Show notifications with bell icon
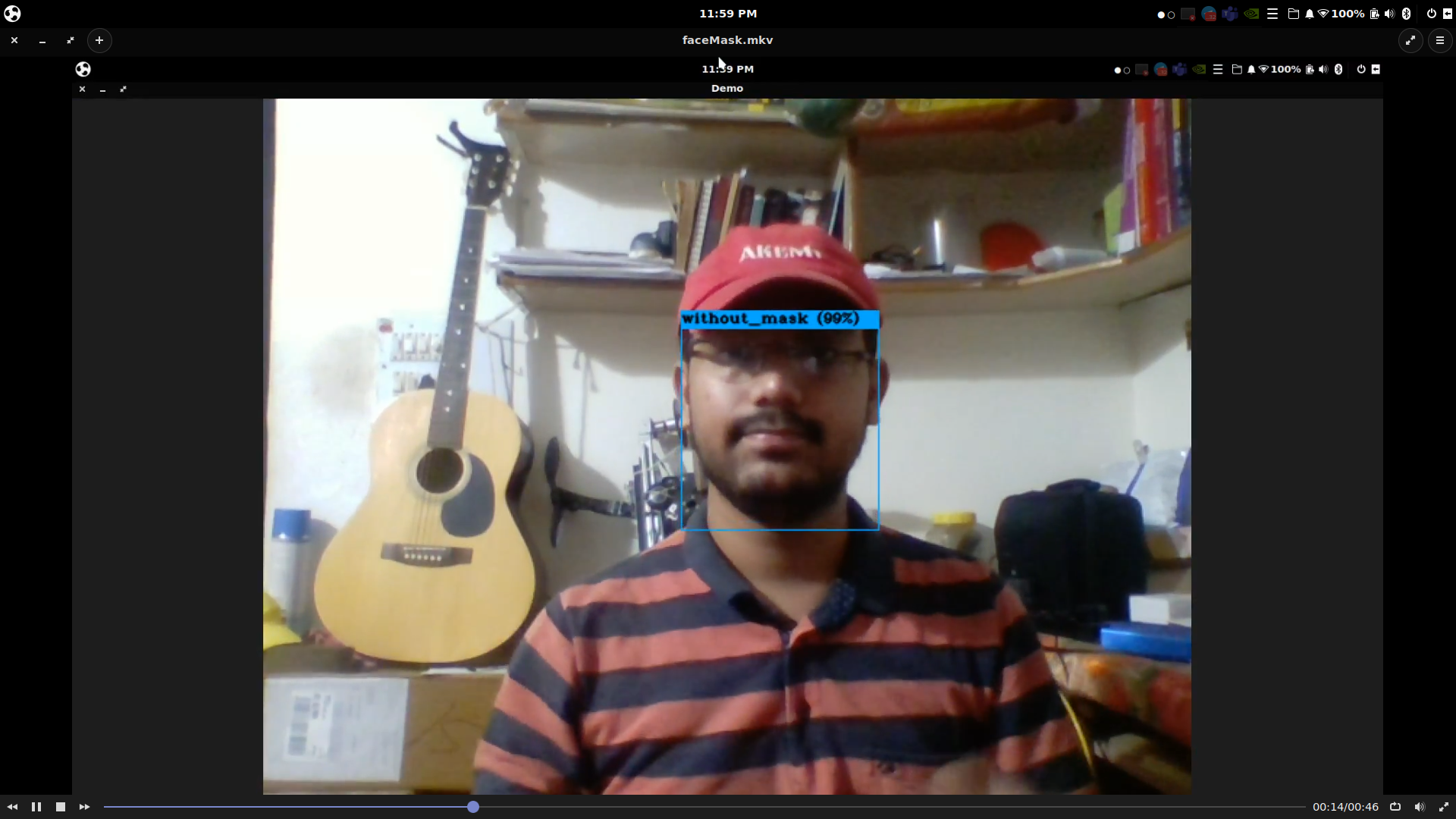 tap(1309, 14)
